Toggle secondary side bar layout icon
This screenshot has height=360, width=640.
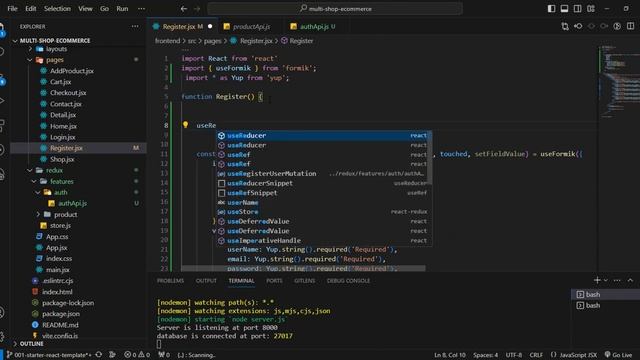click(x=577, y=9)
